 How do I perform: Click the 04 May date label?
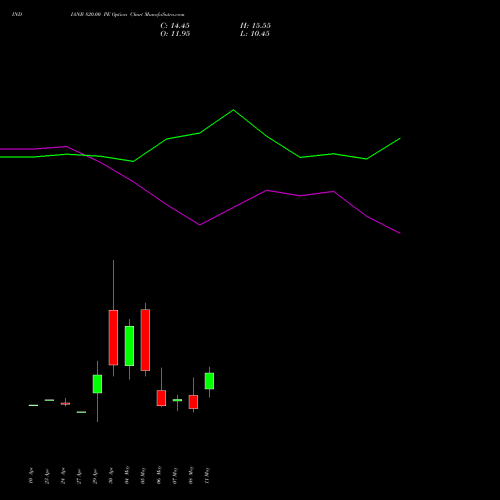click(127, 476)
